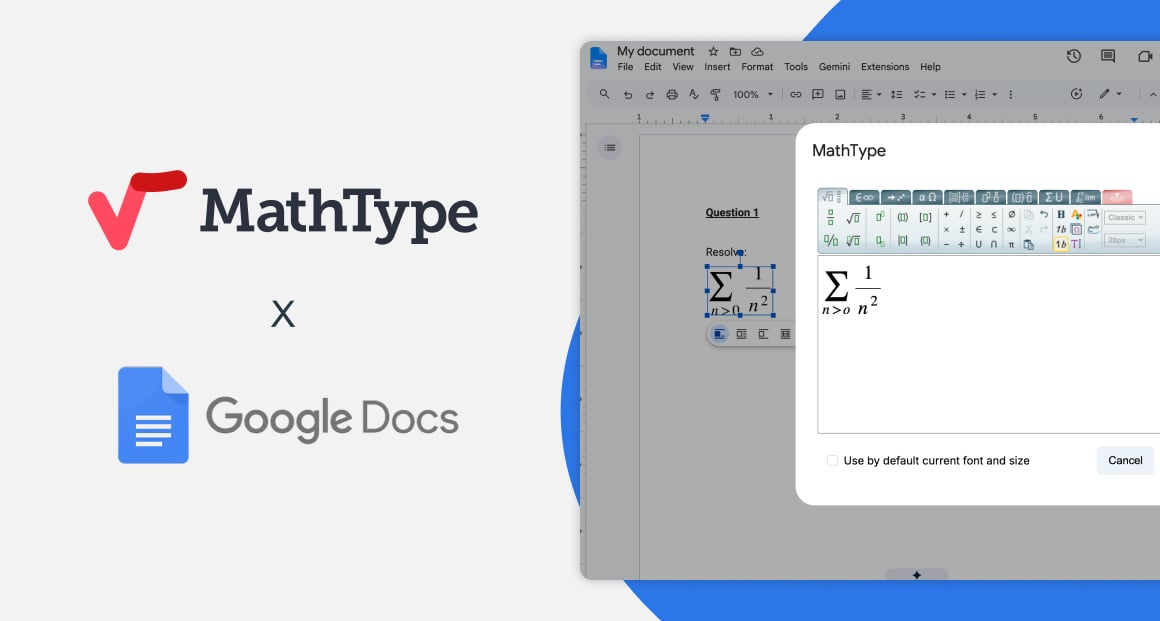Click the insert link icon
The width and height of the screenshot is (1160, 621).
click(795, 95)
